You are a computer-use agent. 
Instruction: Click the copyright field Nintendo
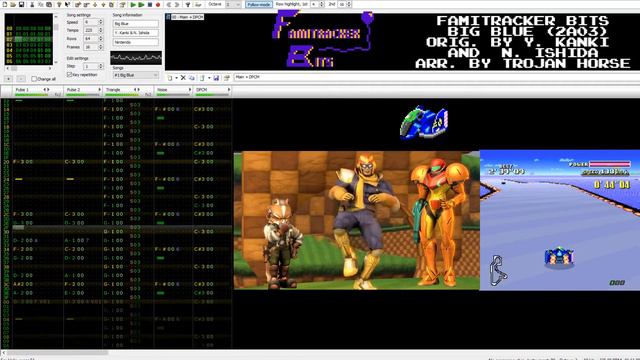pos(136,42)
